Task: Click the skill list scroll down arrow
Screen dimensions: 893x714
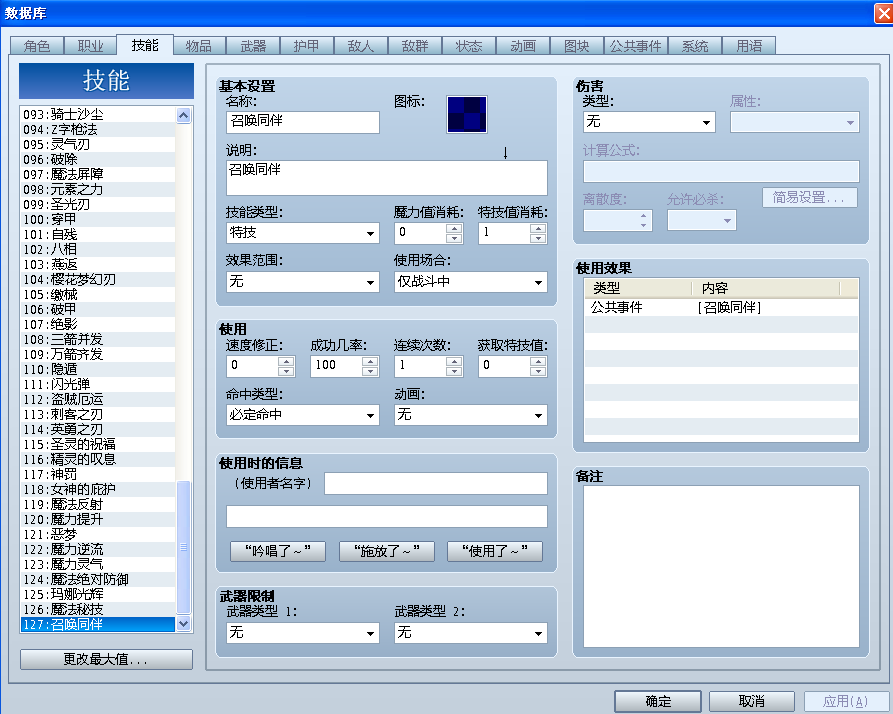Action: 183,623
